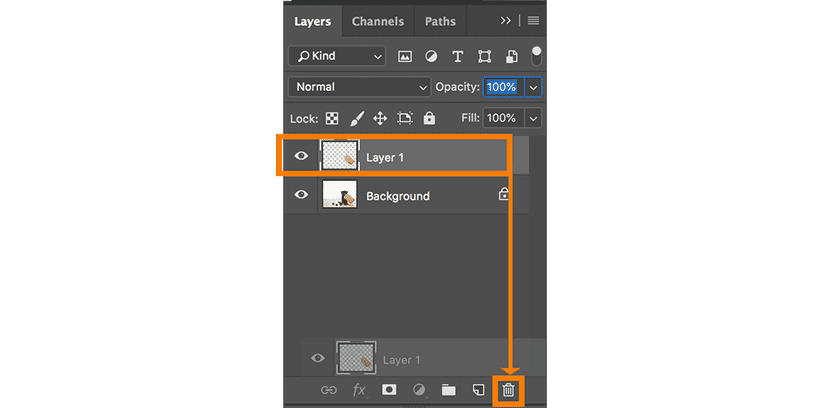Screen dimensions: 830x408
Task: Click the trash icon to delete layer
Action: point(508,389)
